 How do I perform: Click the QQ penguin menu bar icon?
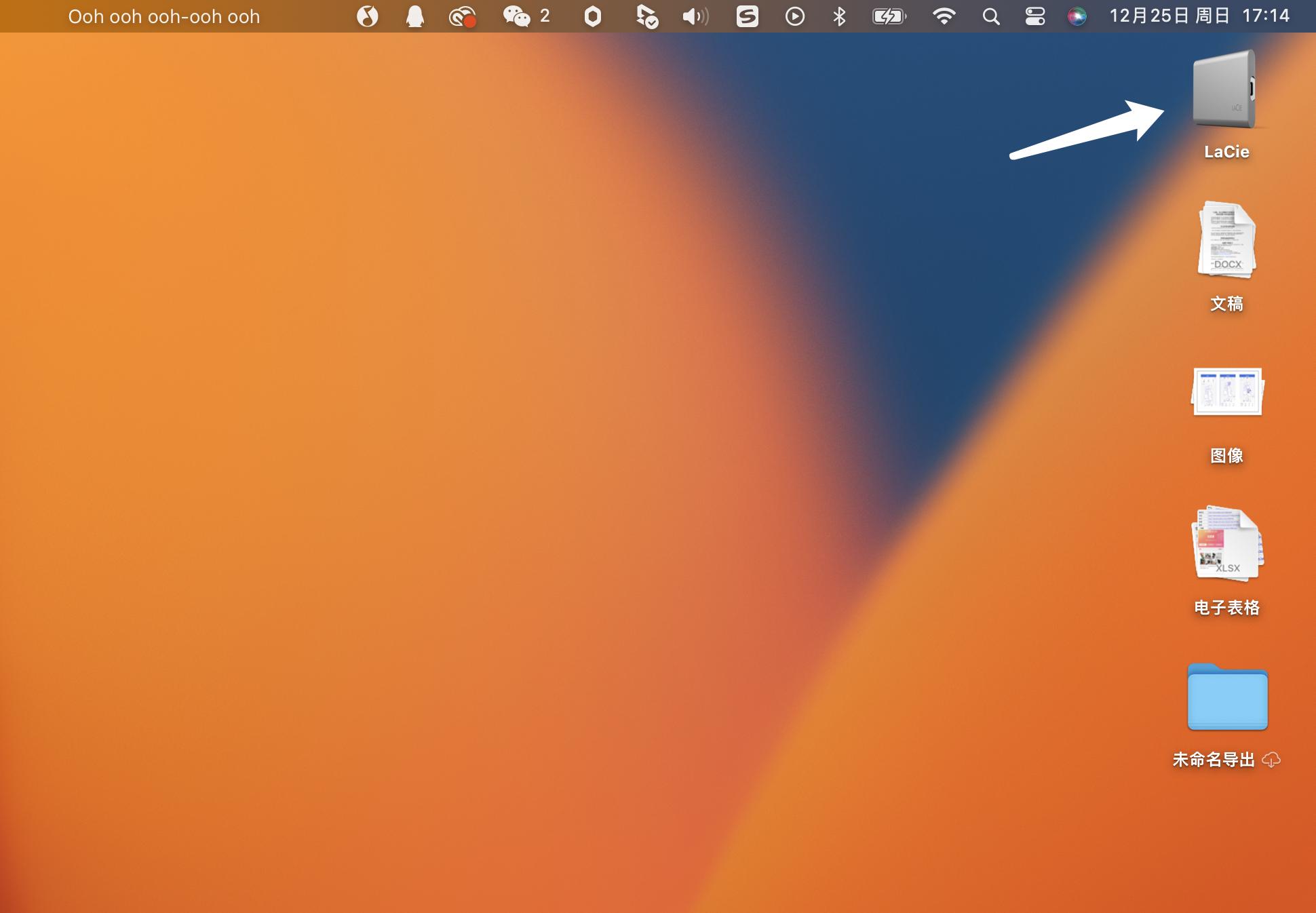(414, 16)
